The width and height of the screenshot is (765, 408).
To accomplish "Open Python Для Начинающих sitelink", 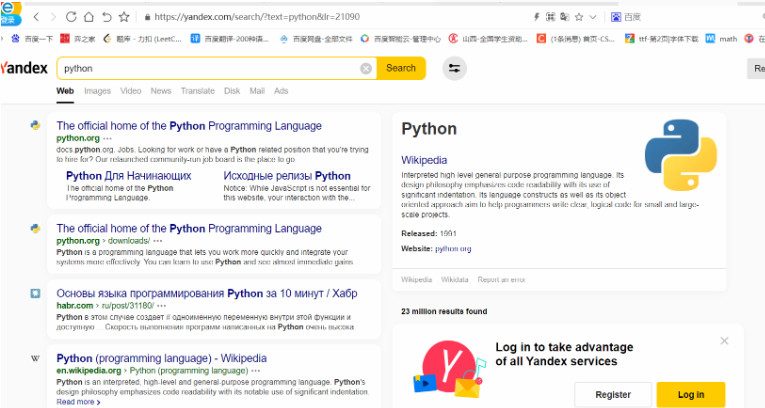I will click(x=128, y=176).
